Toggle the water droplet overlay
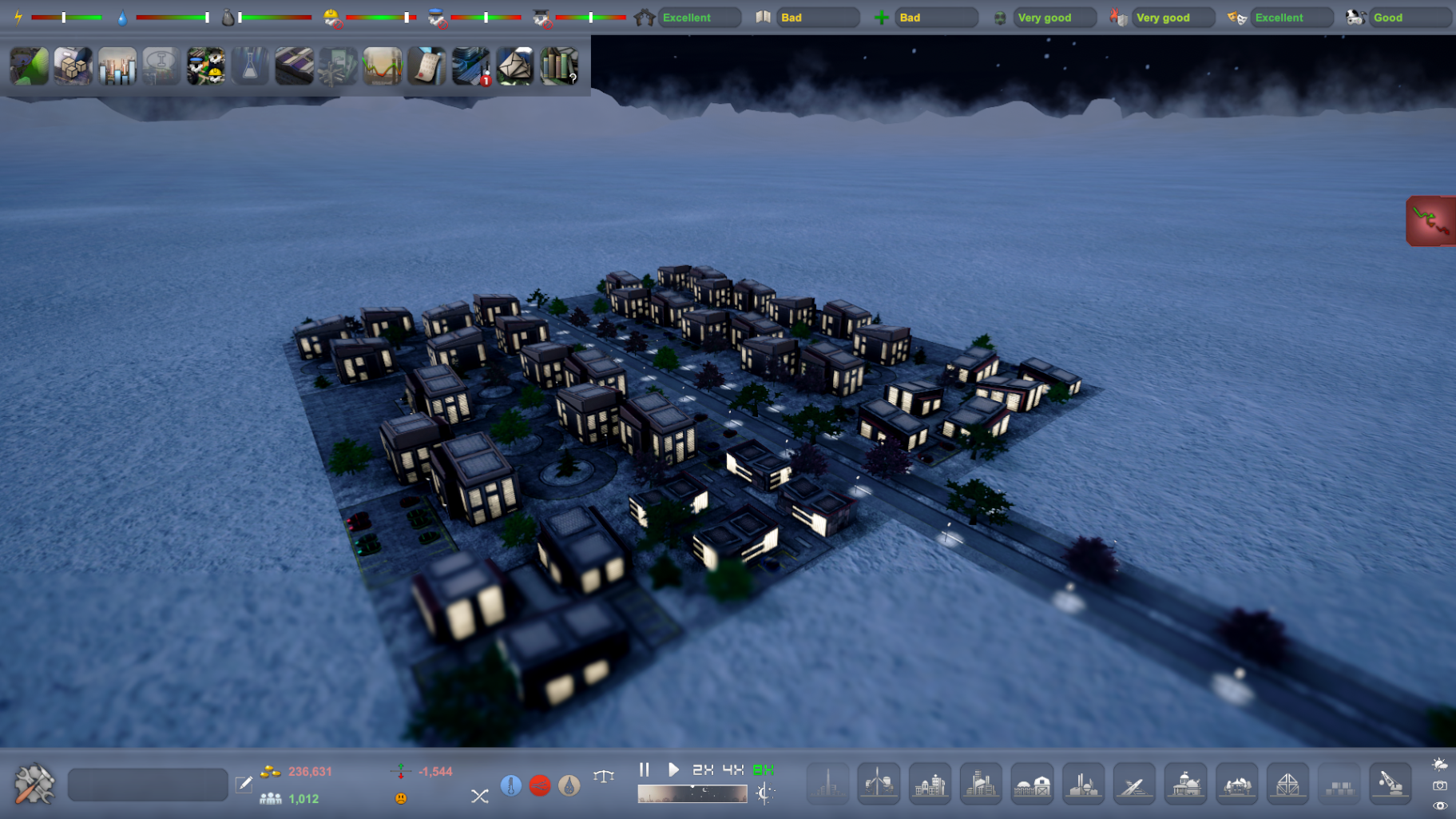1456x819 pixels. (x=569, y=785)
